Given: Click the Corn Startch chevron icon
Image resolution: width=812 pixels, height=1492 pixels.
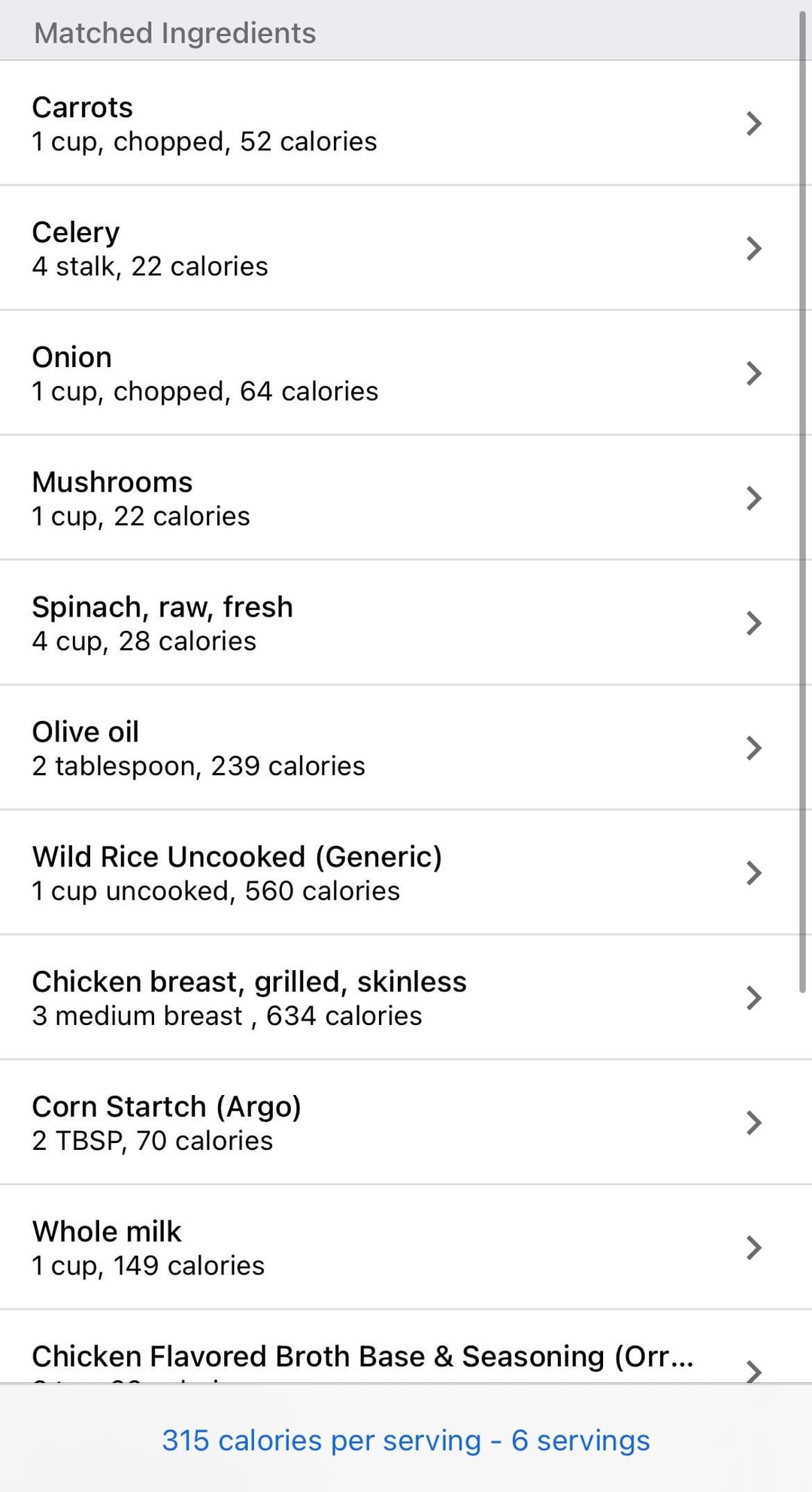Looking at the screenshot, I should coord(753,1122).
